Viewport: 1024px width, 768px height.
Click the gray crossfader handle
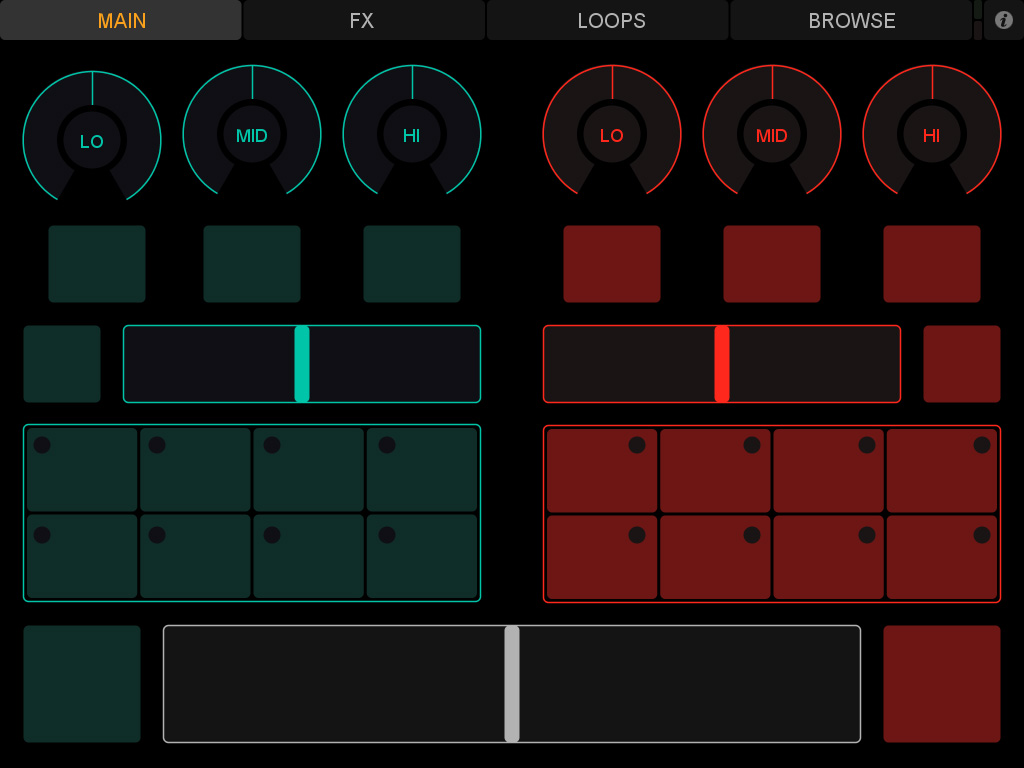point(512,684)
